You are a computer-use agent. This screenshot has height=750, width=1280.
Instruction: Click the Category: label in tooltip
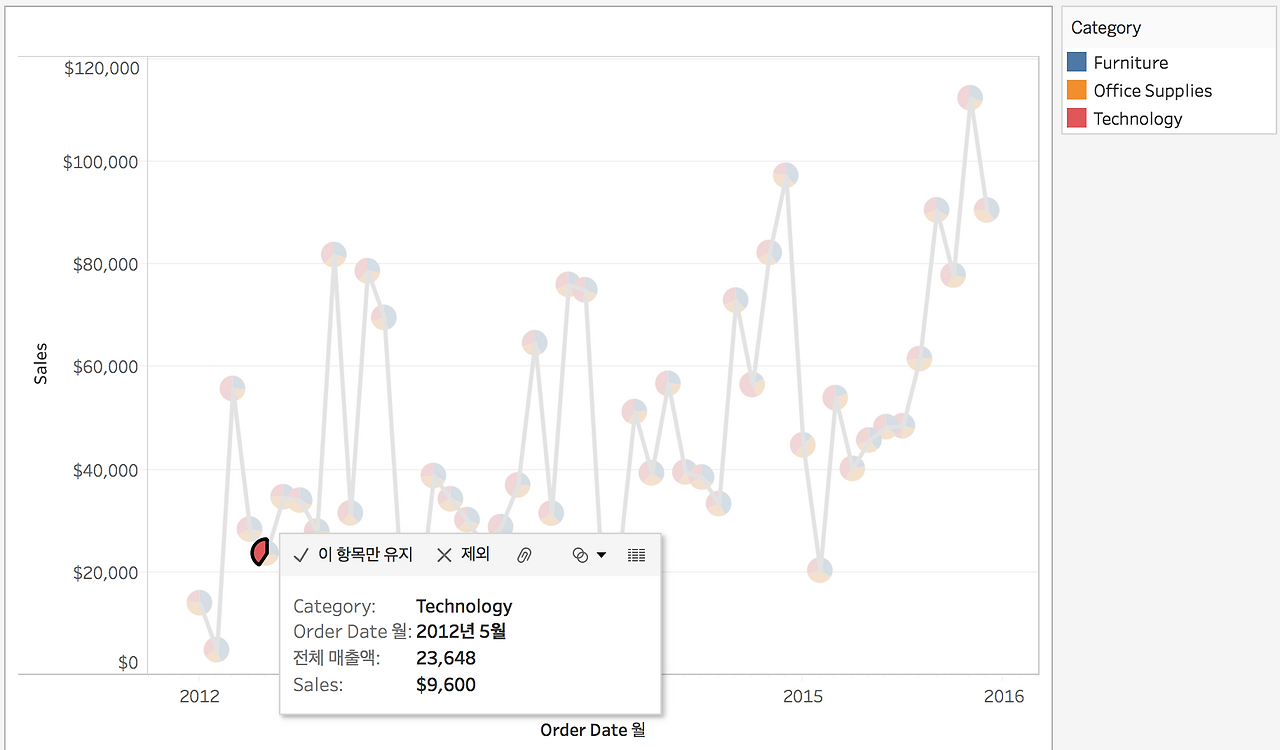[335, 606]
